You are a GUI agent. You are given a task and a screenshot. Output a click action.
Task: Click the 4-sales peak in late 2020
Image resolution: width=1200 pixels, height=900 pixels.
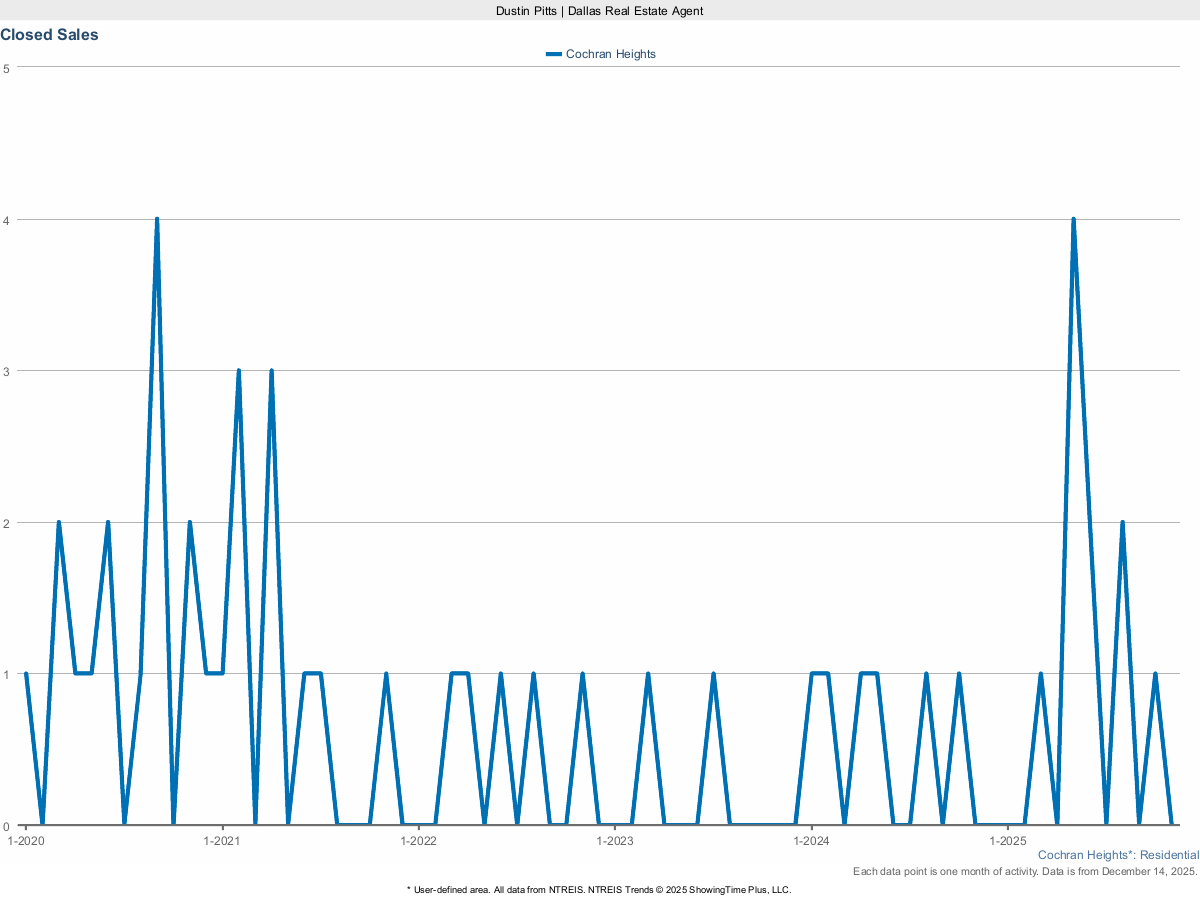157,219
